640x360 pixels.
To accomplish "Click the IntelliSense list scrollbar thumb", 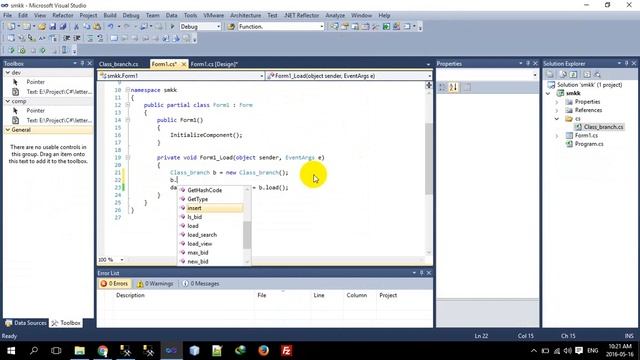I will [x=247, y=235].
